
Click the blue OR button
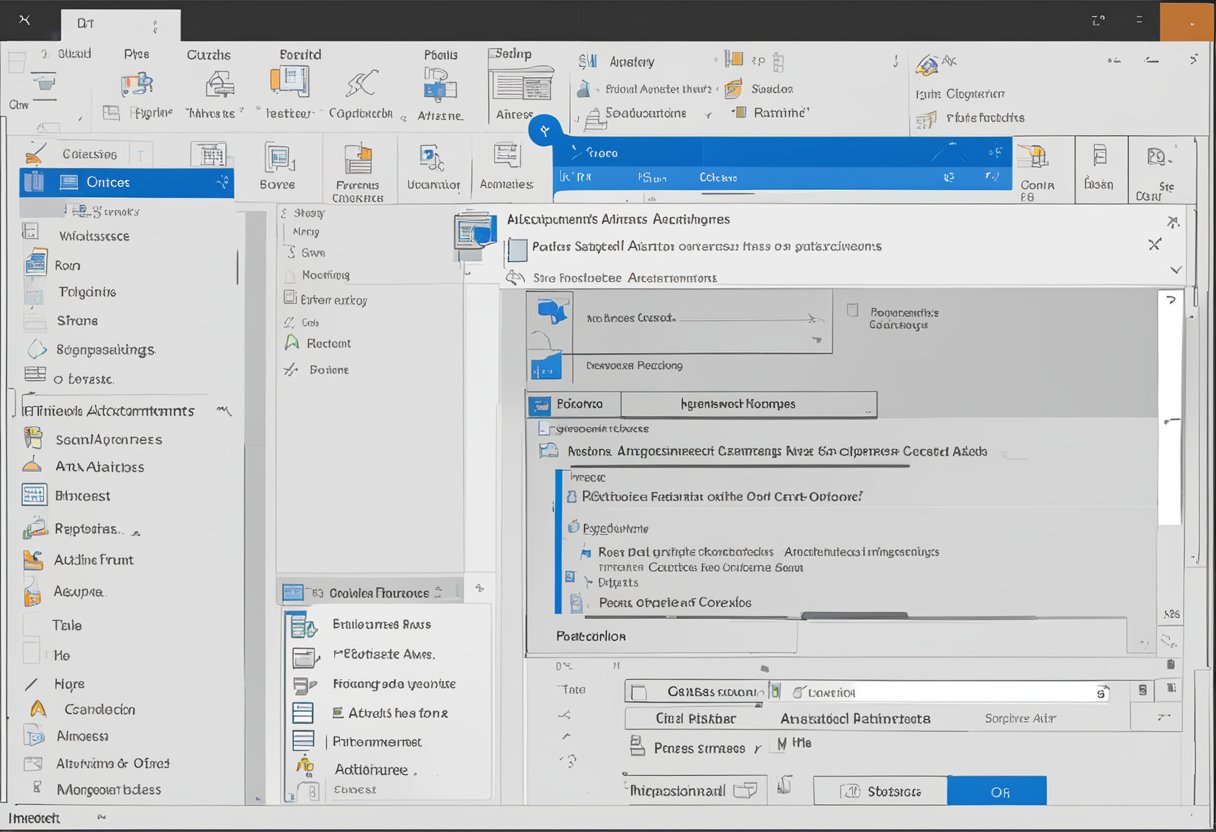[x=996, y=791]
